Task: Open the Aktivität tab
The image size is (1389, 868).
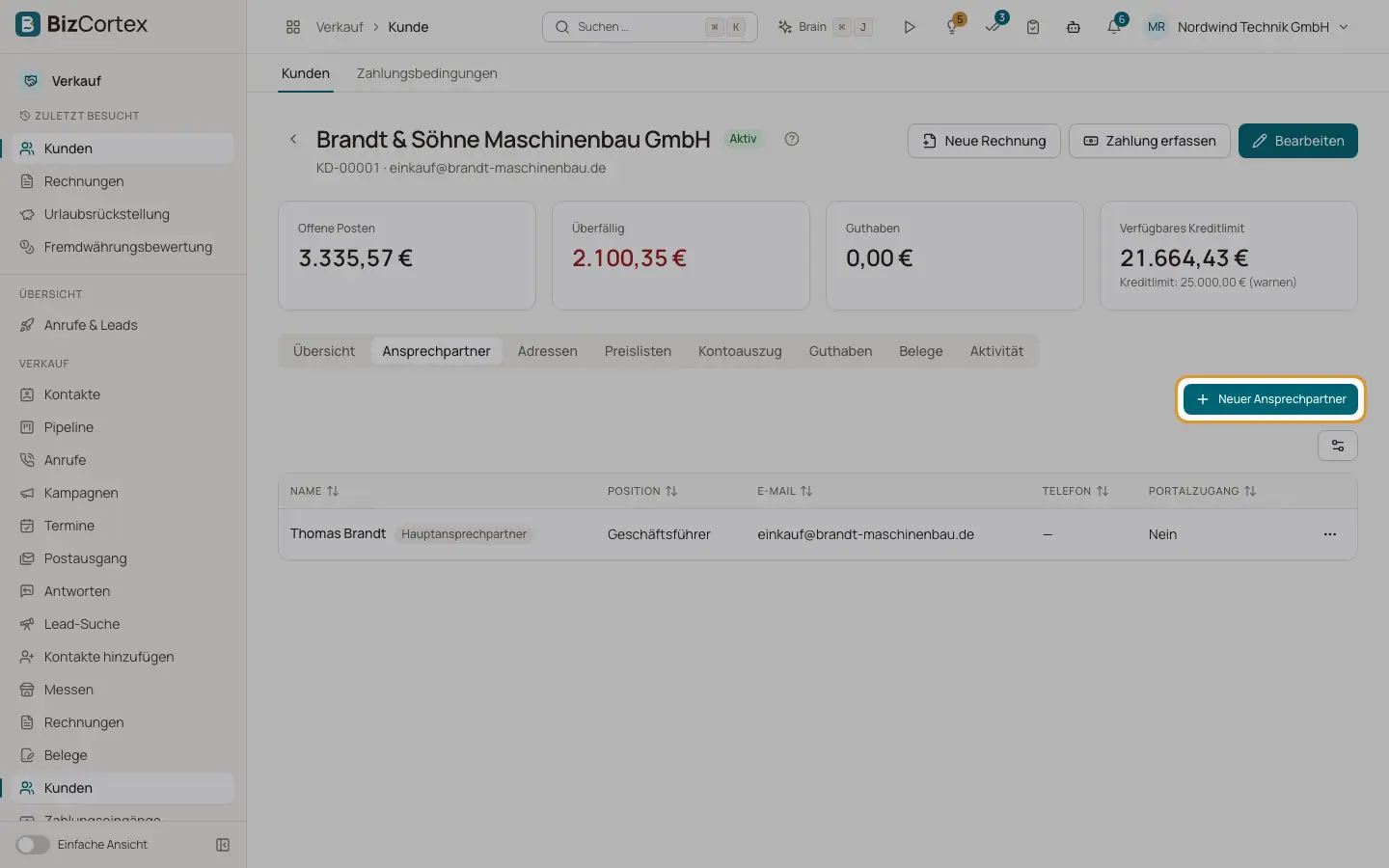Action: (x=996, y=351)
